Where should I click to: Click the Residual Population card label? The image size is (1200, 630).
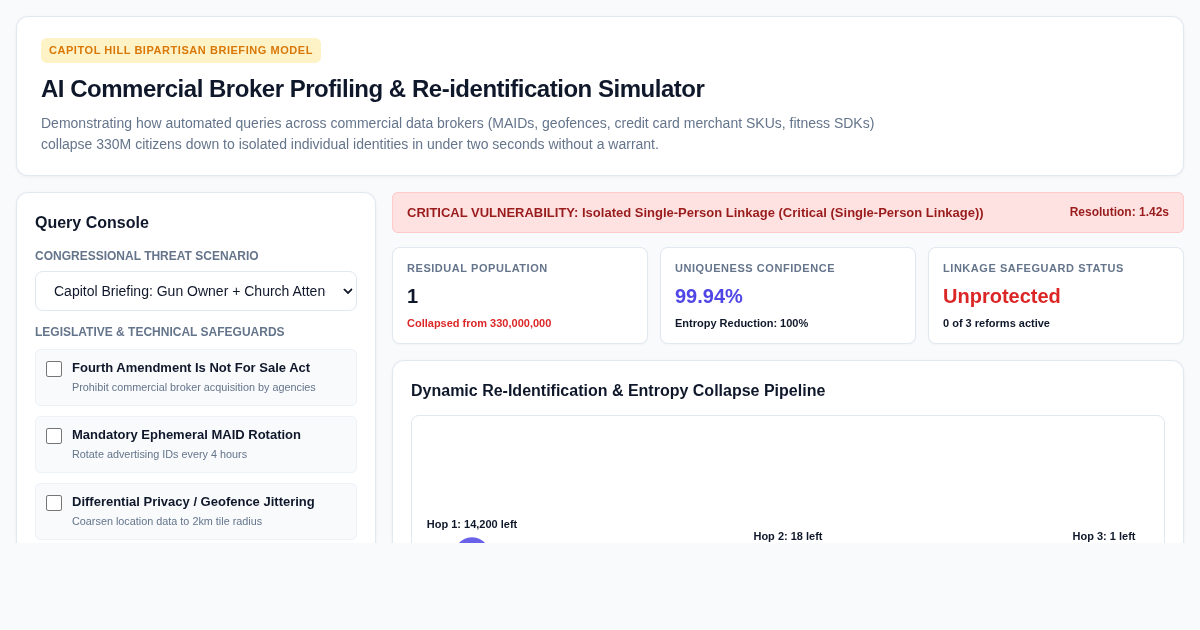tap(477, 268)
